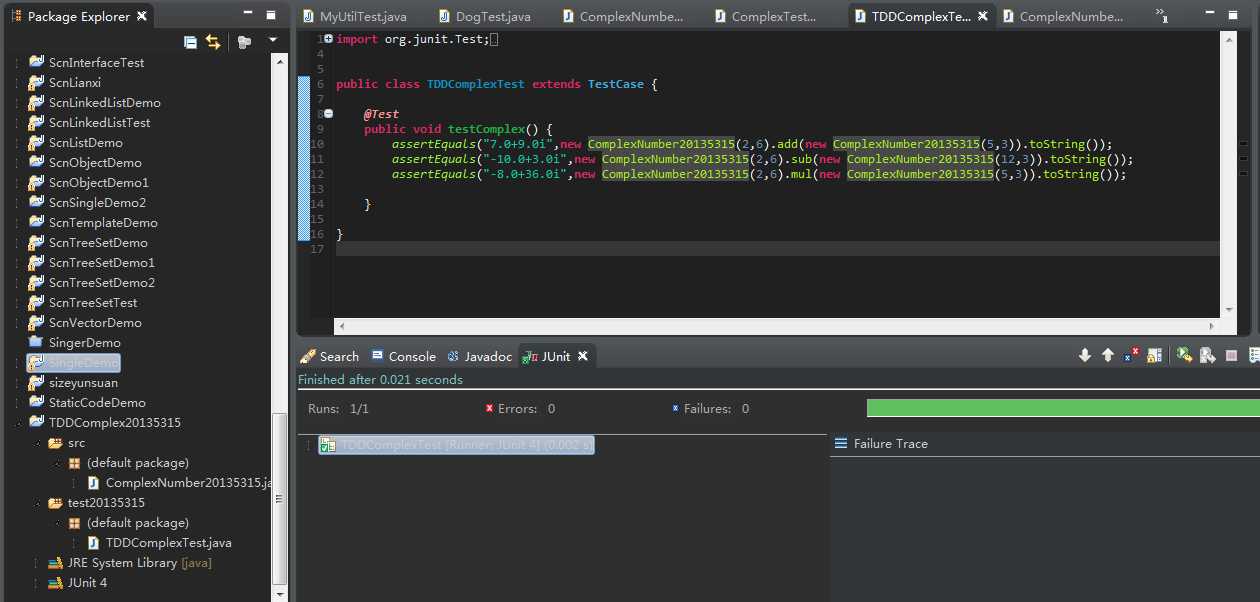Open JUnit test run history
This screenshot has height=602, width=1260.
pyautogui.click(x=1253, y=355)
